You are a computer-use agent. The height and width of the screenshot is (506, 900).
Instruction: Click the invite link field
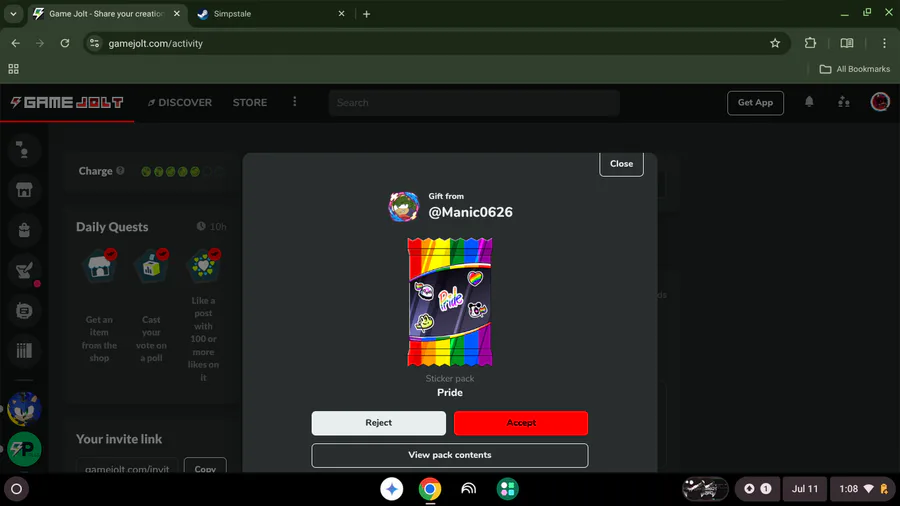pyautogui.click(x=127, y=467)
